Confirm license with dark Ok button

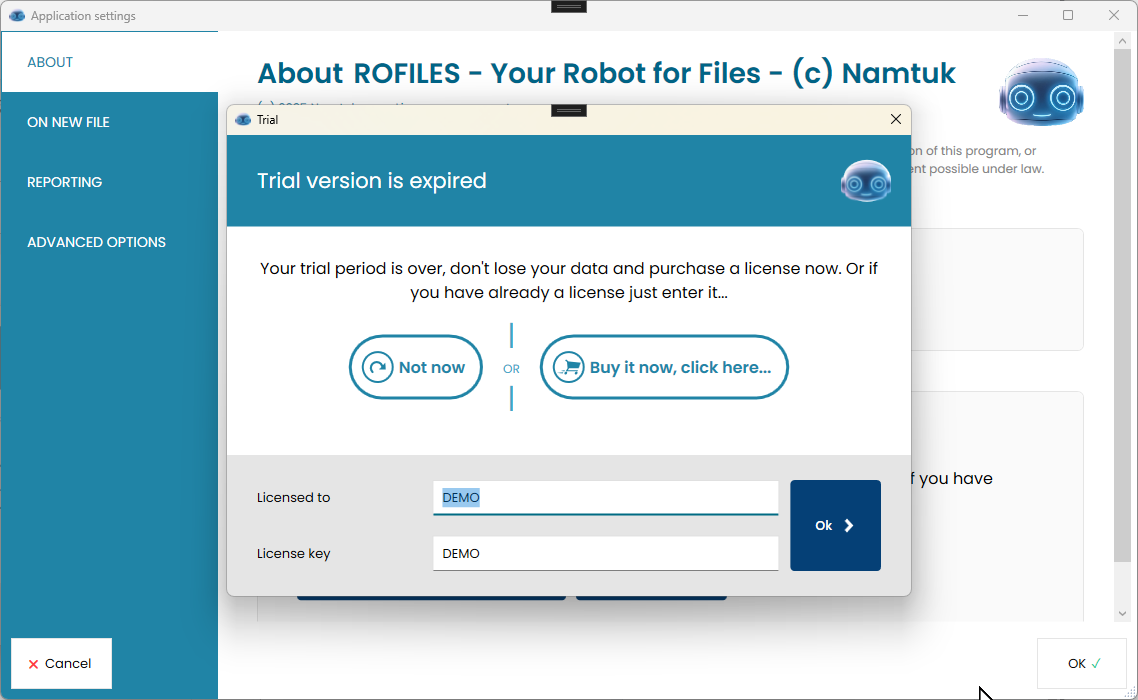[x=835, y=525]
